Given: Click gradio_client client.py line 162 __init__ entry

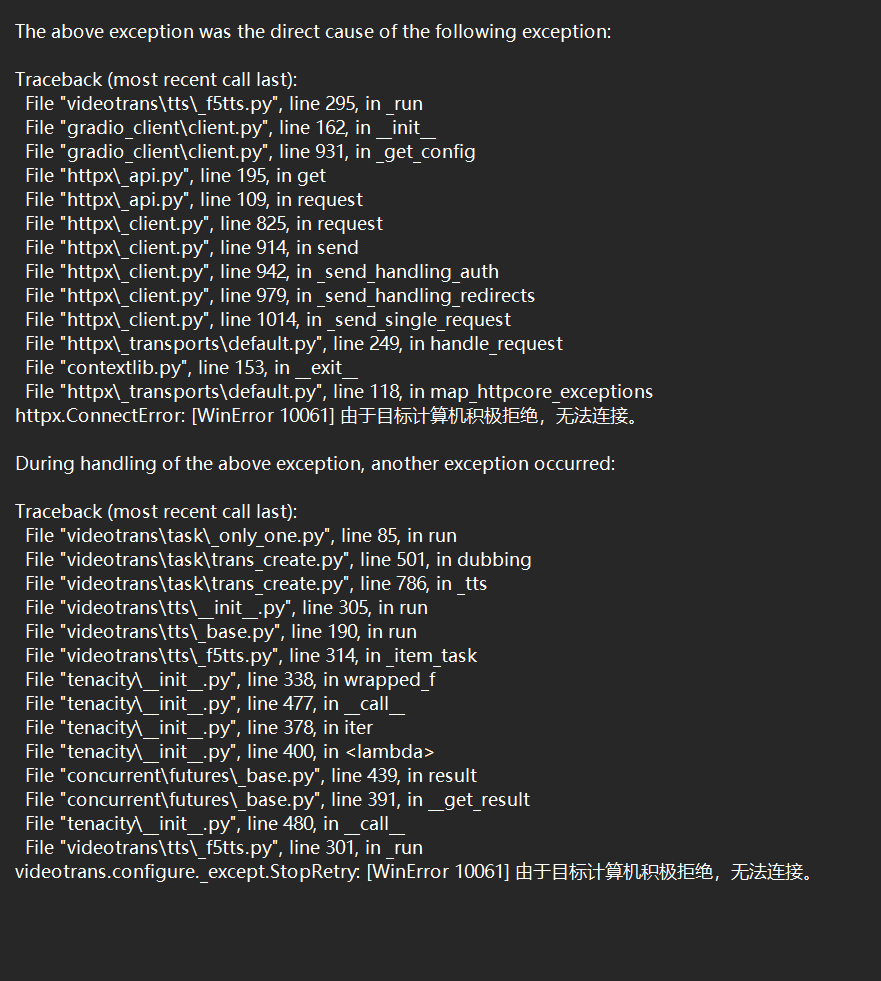Looking at the screenshot, I should (230, 127).
